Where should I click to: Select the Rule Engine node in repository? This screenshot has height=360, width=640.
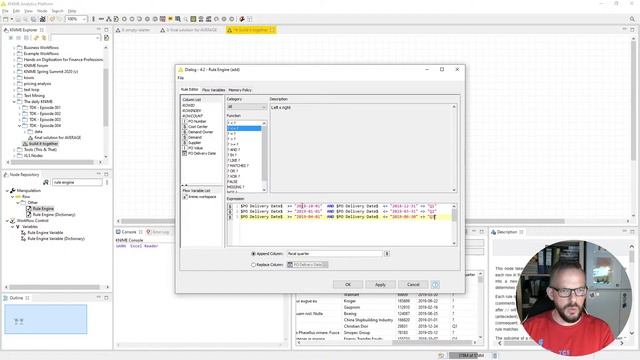pyautogui.click(x=43, y=209)
